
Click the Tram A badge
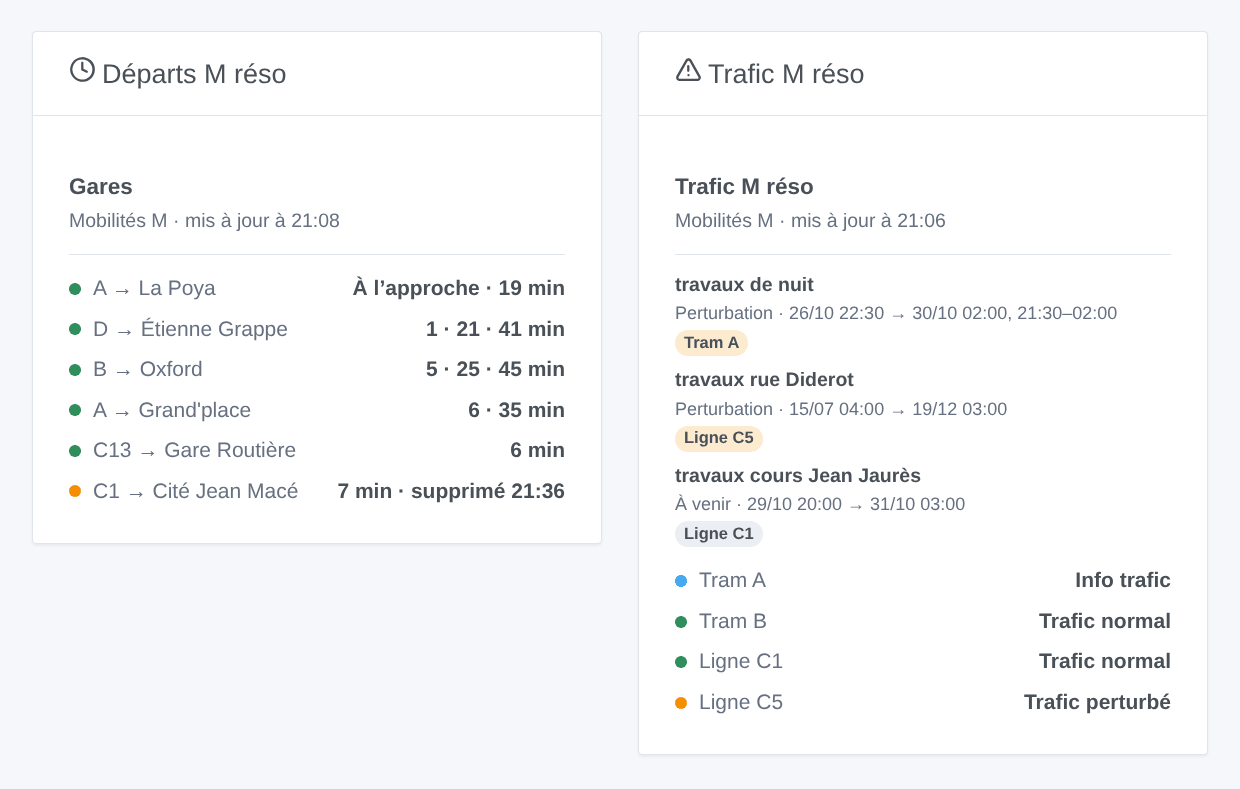pyautogui.click(x=711, y=343)
